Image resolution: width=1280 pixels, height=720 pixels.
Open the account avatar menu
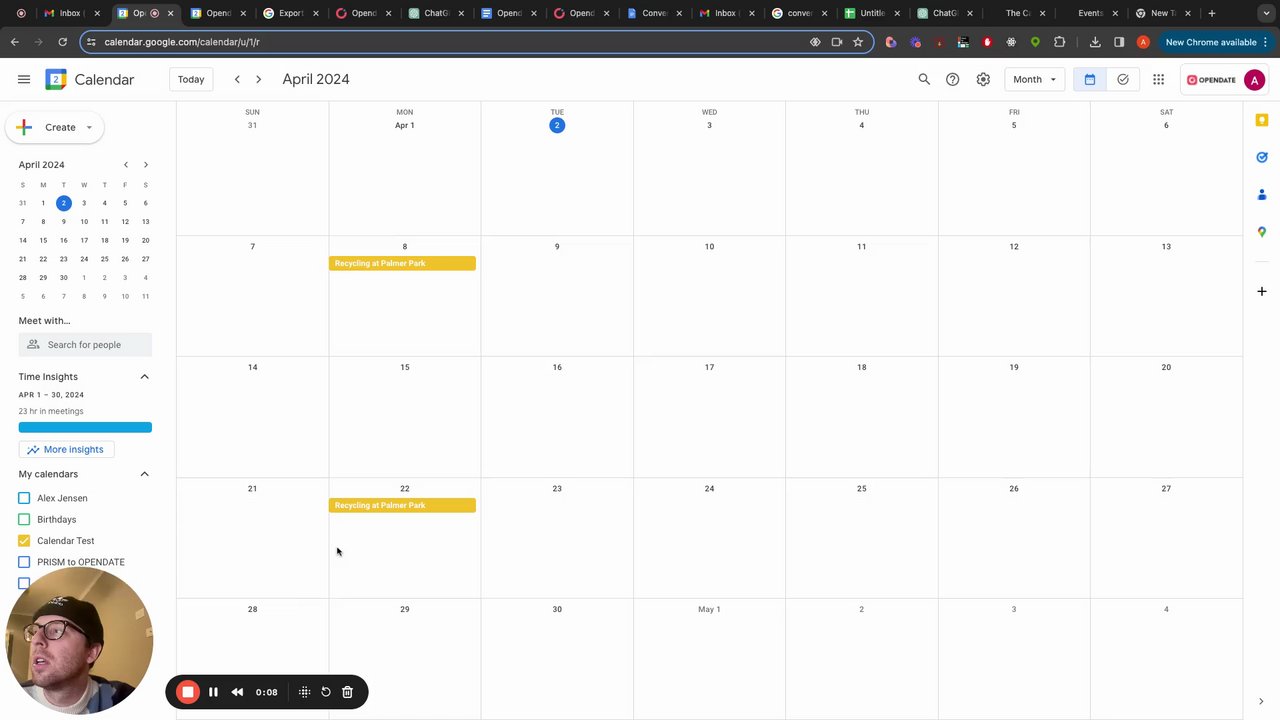[x=1254, y=79]
